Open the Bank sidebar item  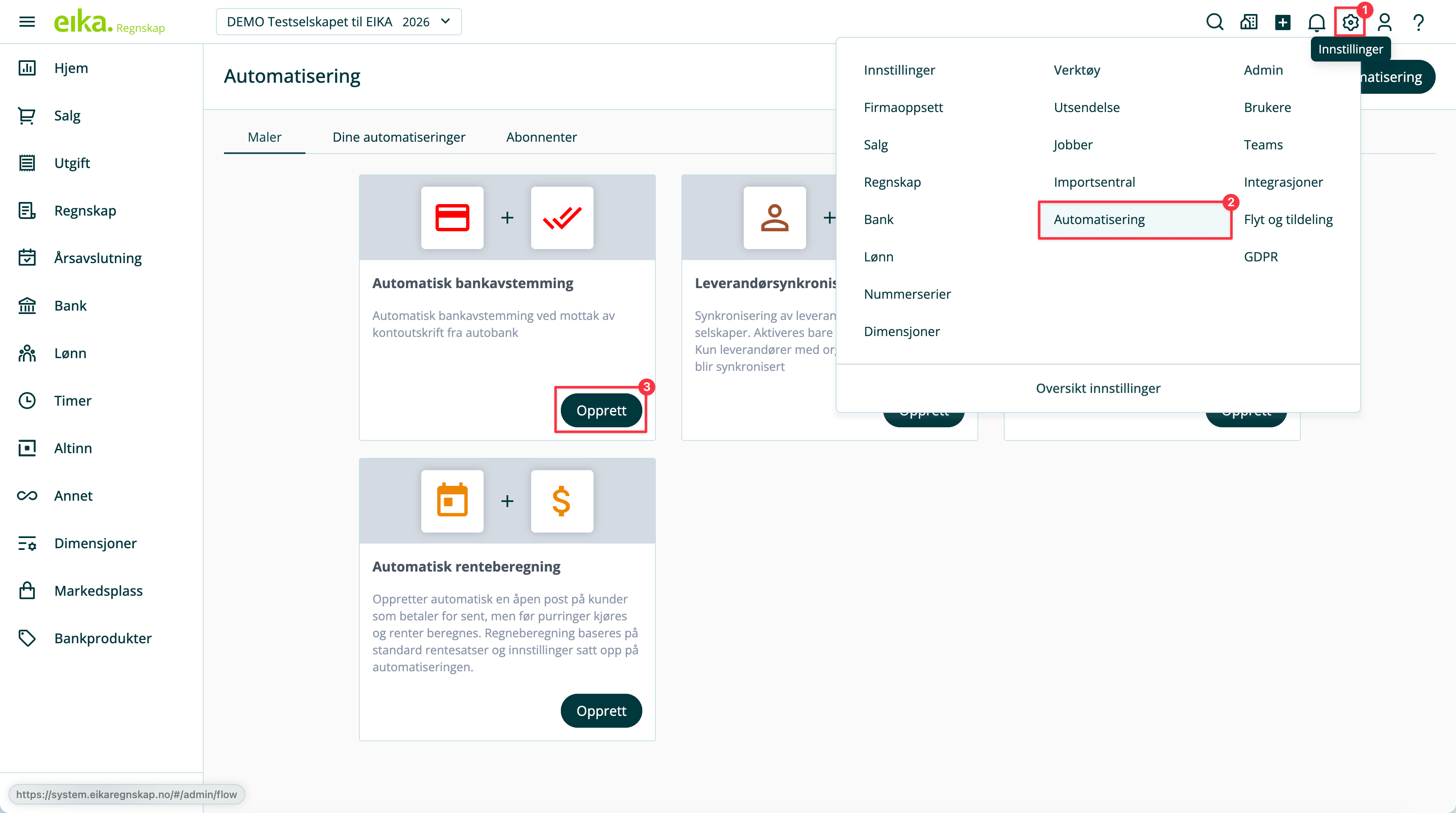[x=70, y=305]
